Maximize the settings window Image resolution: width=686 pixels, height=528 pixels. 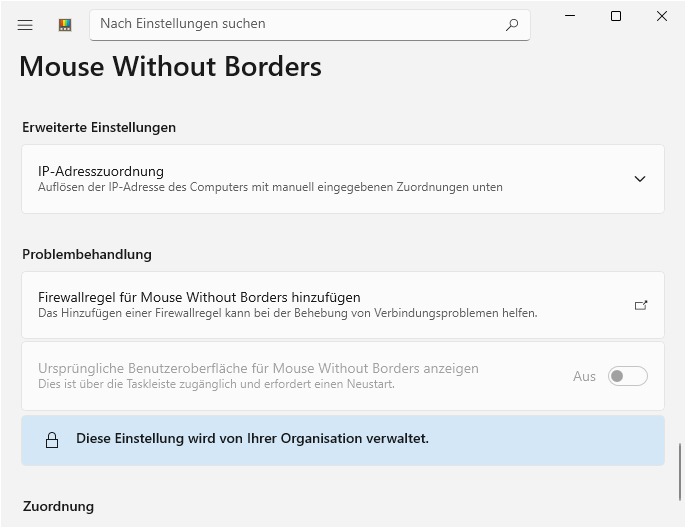tap(616, 16)
